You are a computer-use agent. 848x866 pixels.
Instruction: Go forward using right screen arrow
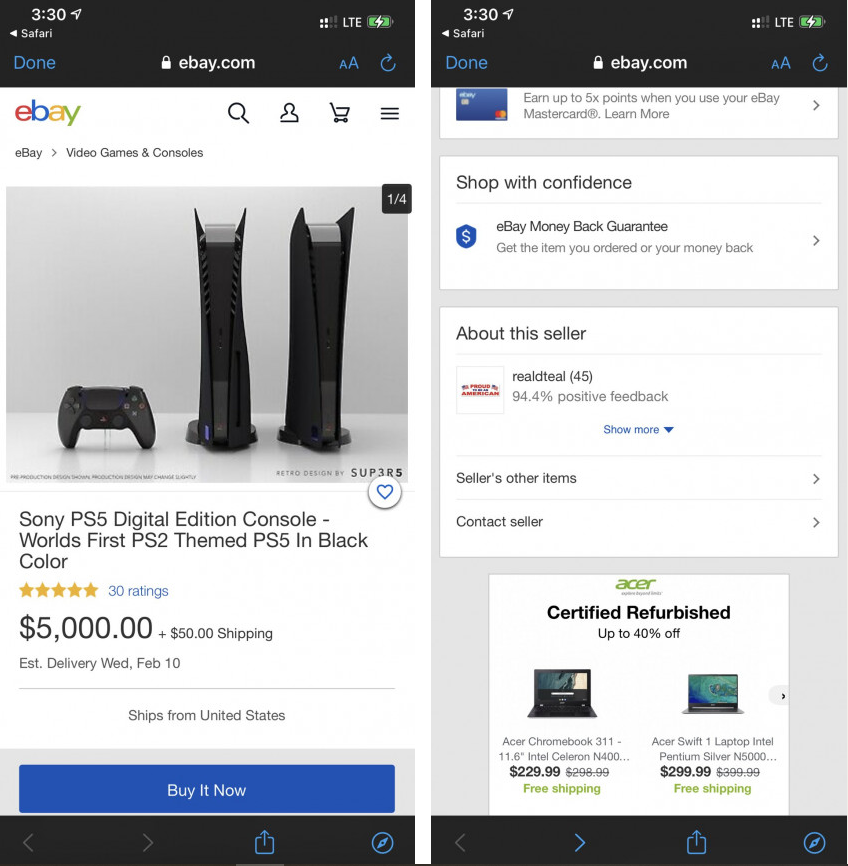(580, 843)
